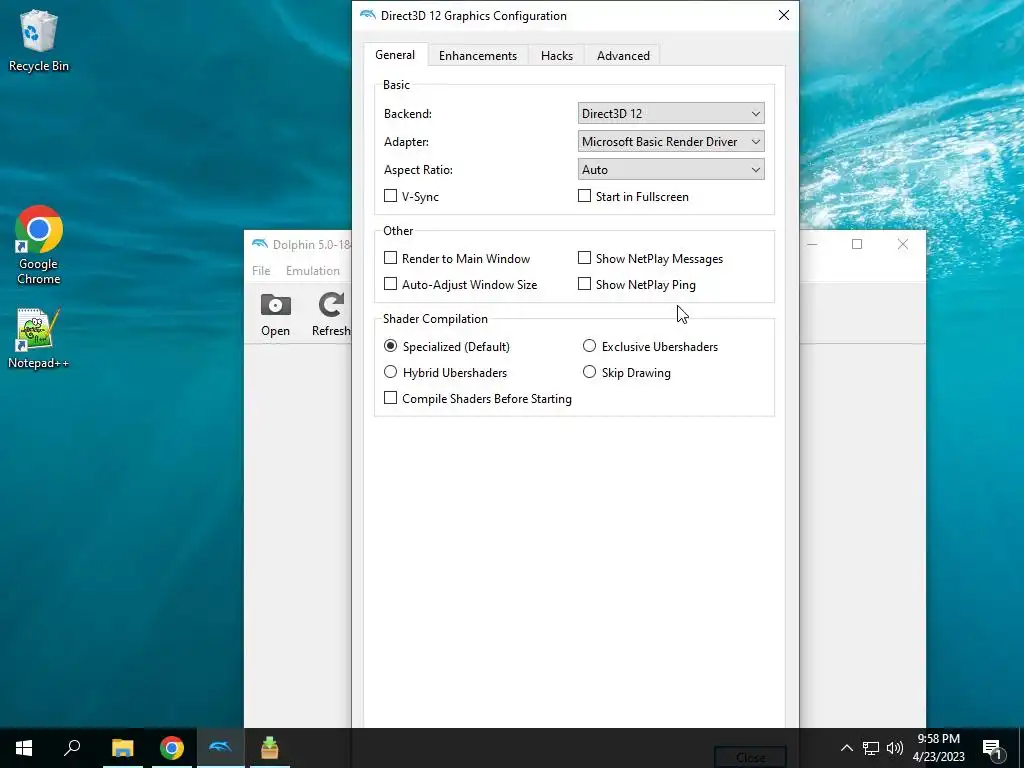Close the Dolphin main window
The height and width of the screenshot is (768, 1024).
(903, 244)
